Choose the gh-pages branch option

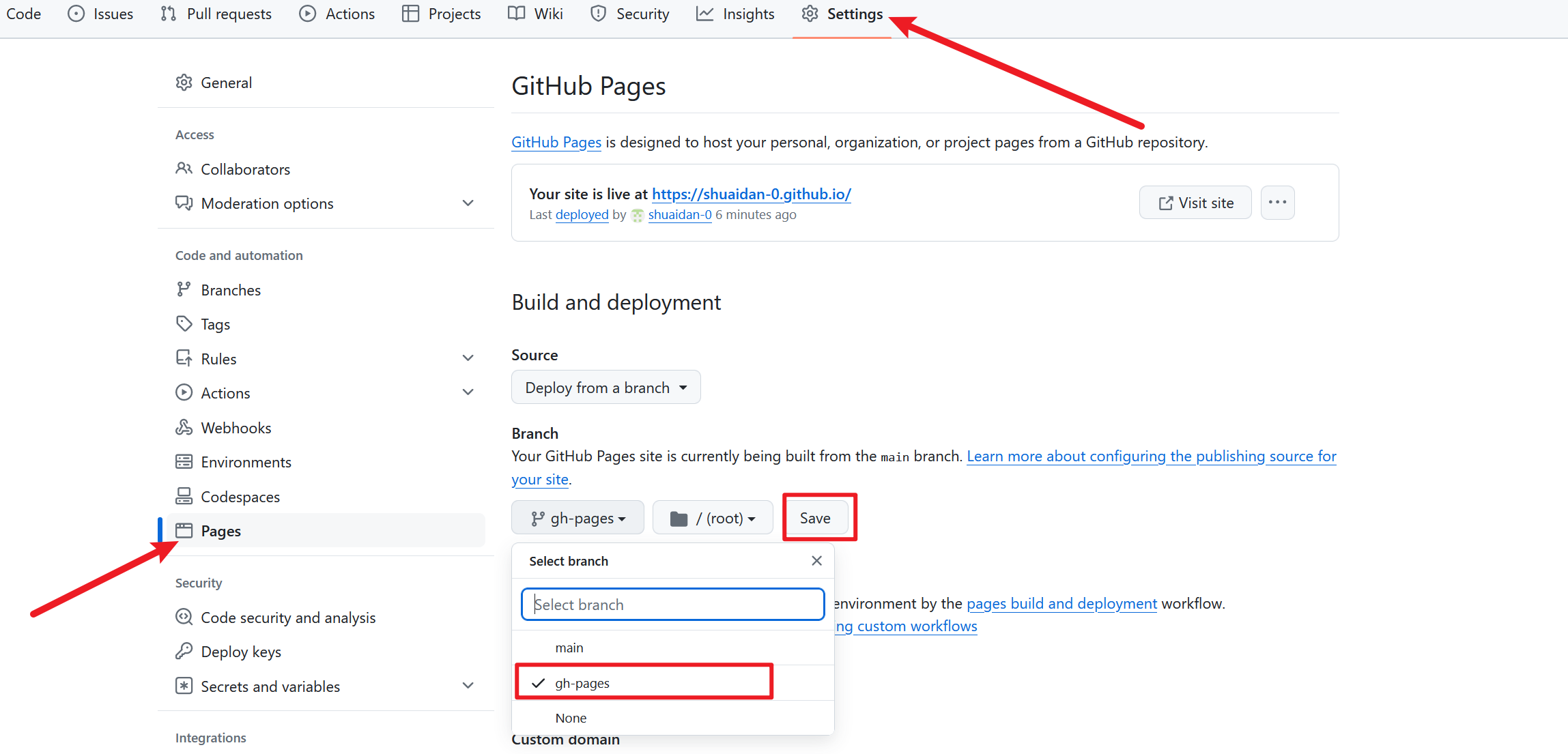coord(672,683)
